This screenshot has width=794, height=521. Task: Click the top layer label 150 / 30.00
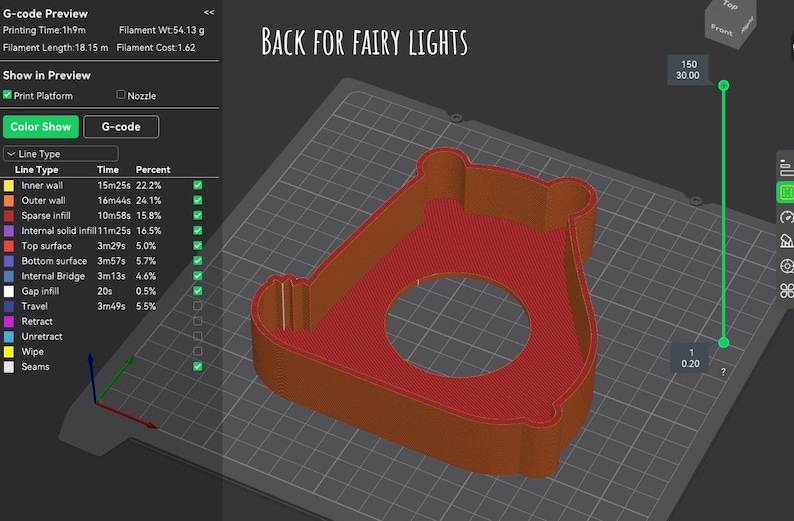(x=687, y=70)
